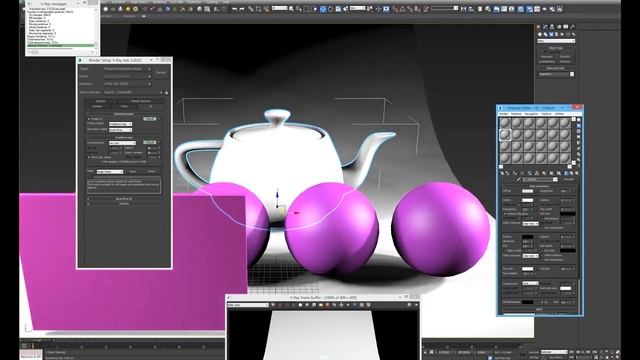Image resolution: width=640 pixels, height=360 pixels.
Task: Toggle Background icon beside material slots
Action: click(x=579, y=131)
